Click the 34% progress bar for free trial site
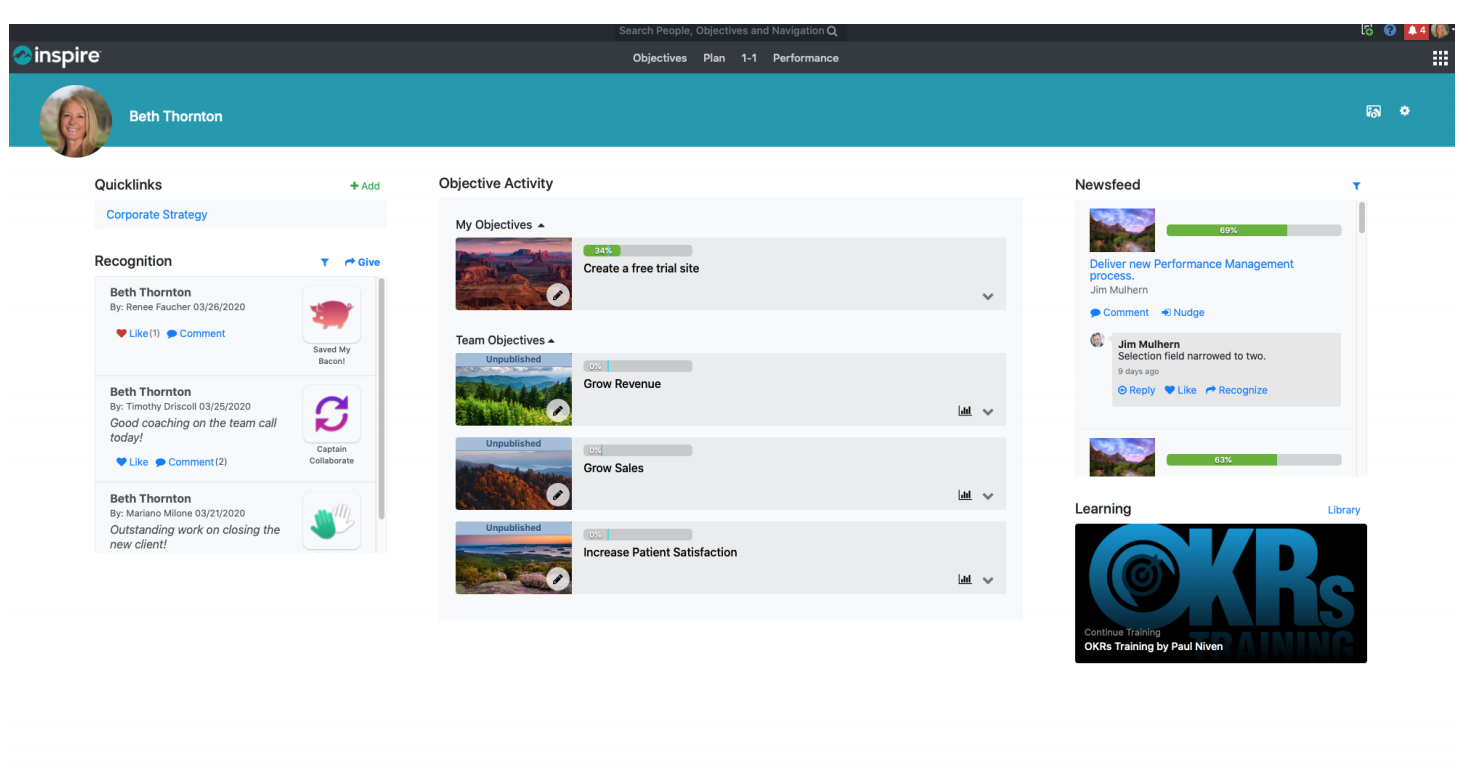 (637, 250)
